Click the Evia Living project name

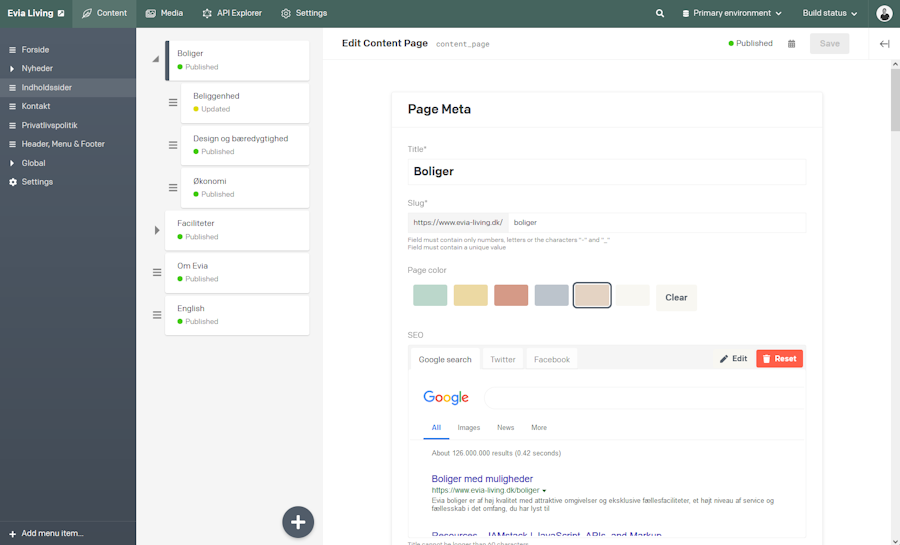click(30, 13)
